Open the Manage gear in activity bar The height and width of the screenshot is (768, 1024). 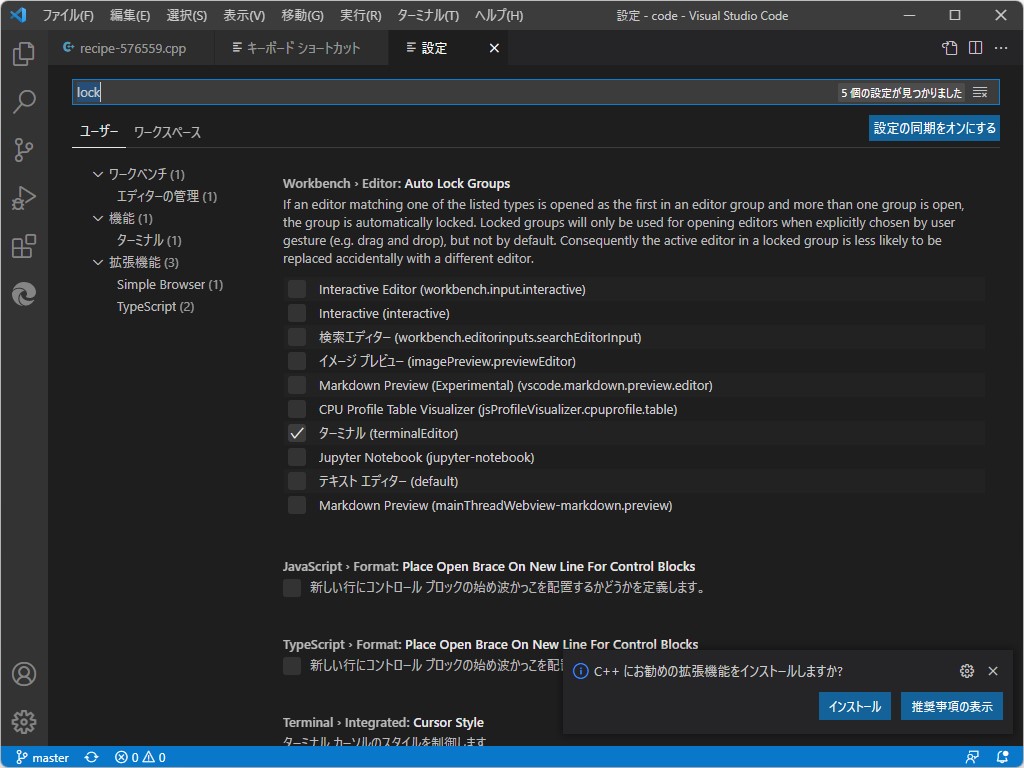pos(24,722)
